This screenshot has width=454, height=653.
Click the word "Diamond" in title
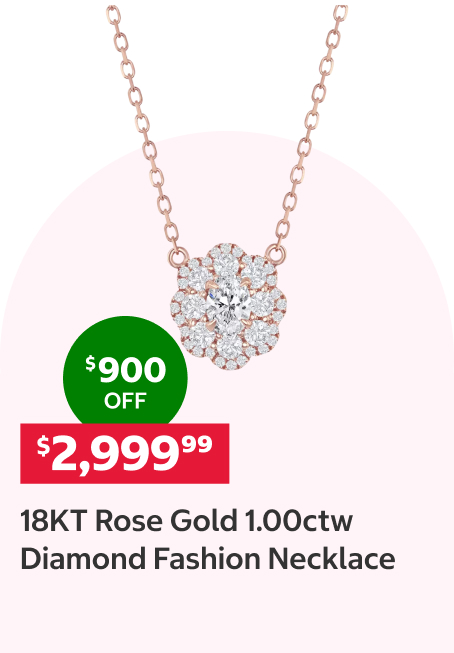83,558
